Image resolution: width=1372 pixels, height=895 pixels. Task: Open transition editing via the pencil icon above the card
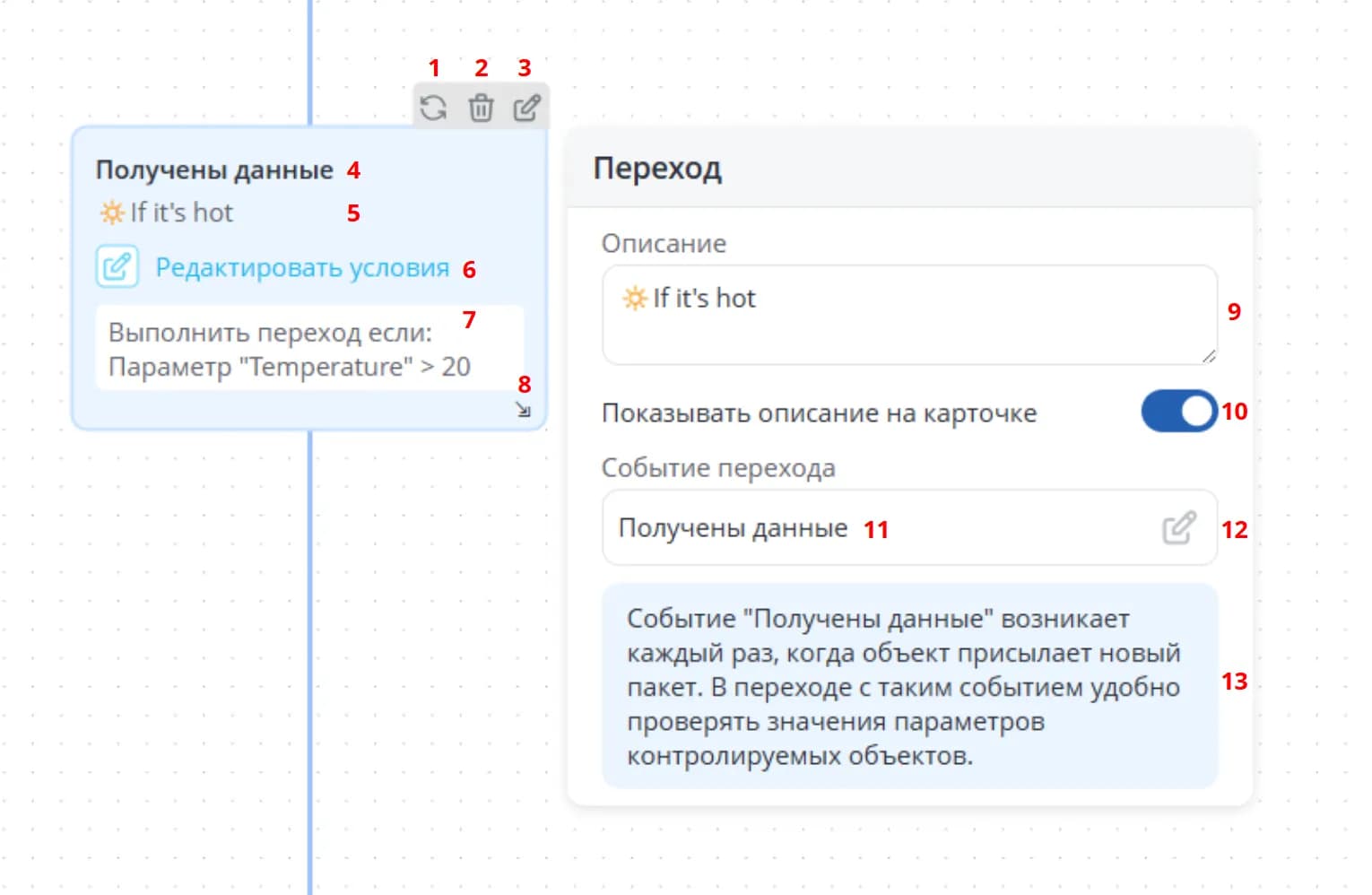tap(526, 108)
